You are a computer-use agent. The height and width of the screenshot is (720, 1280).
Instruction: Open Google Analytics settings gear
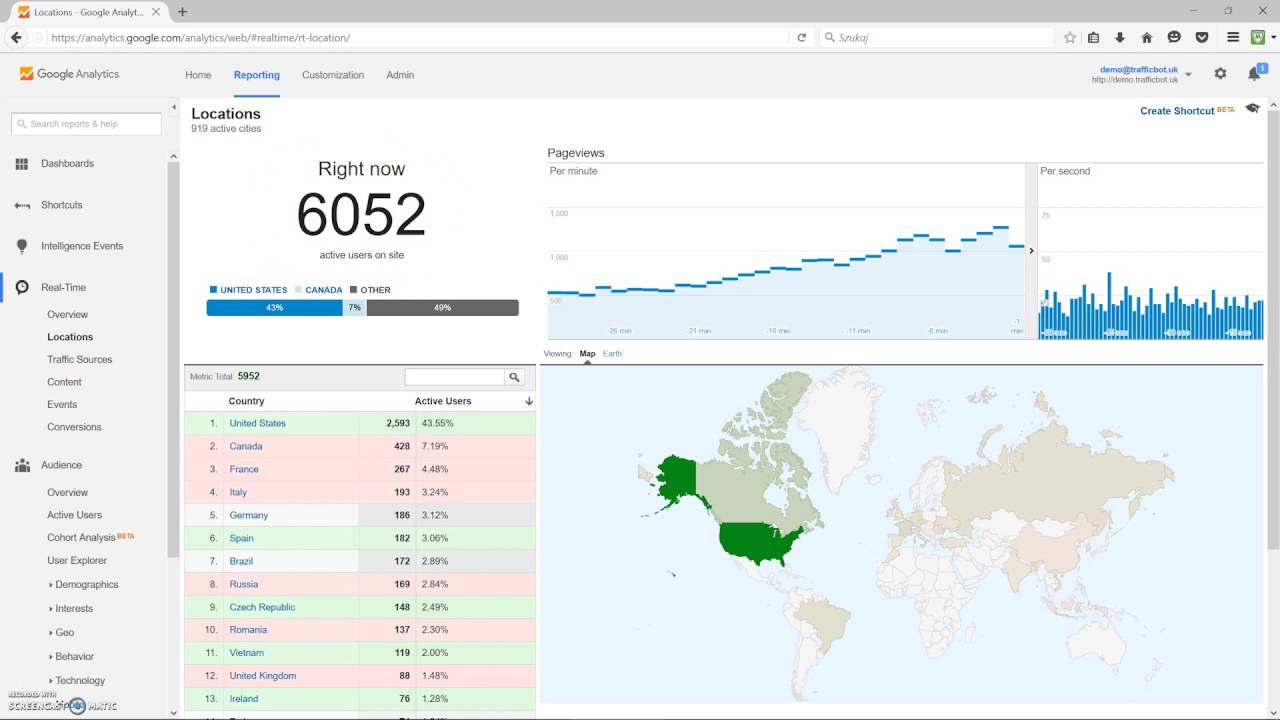coord(1220,73)
